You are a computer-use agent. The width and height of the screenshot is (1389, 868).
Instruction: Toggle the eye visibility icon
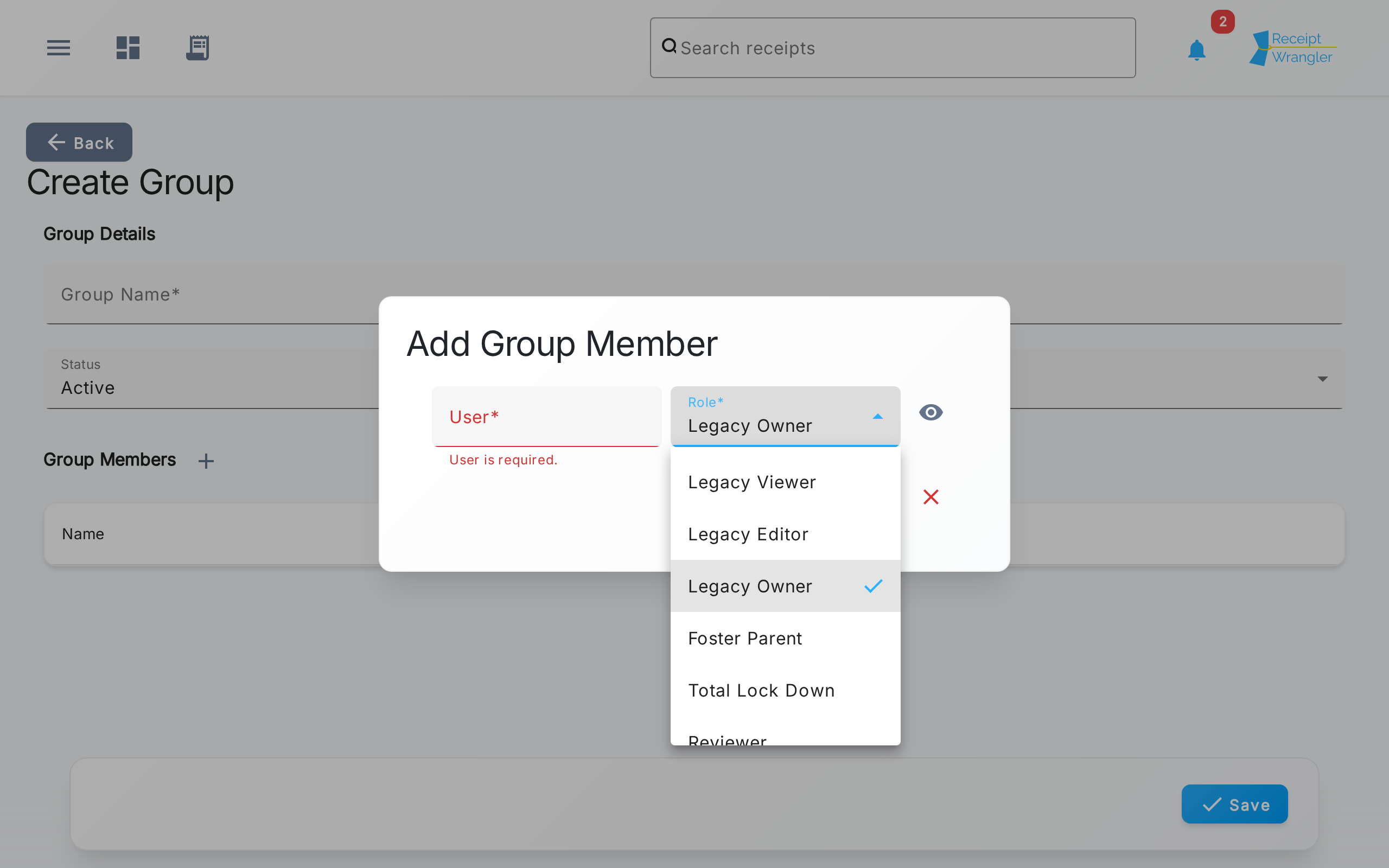931,412
